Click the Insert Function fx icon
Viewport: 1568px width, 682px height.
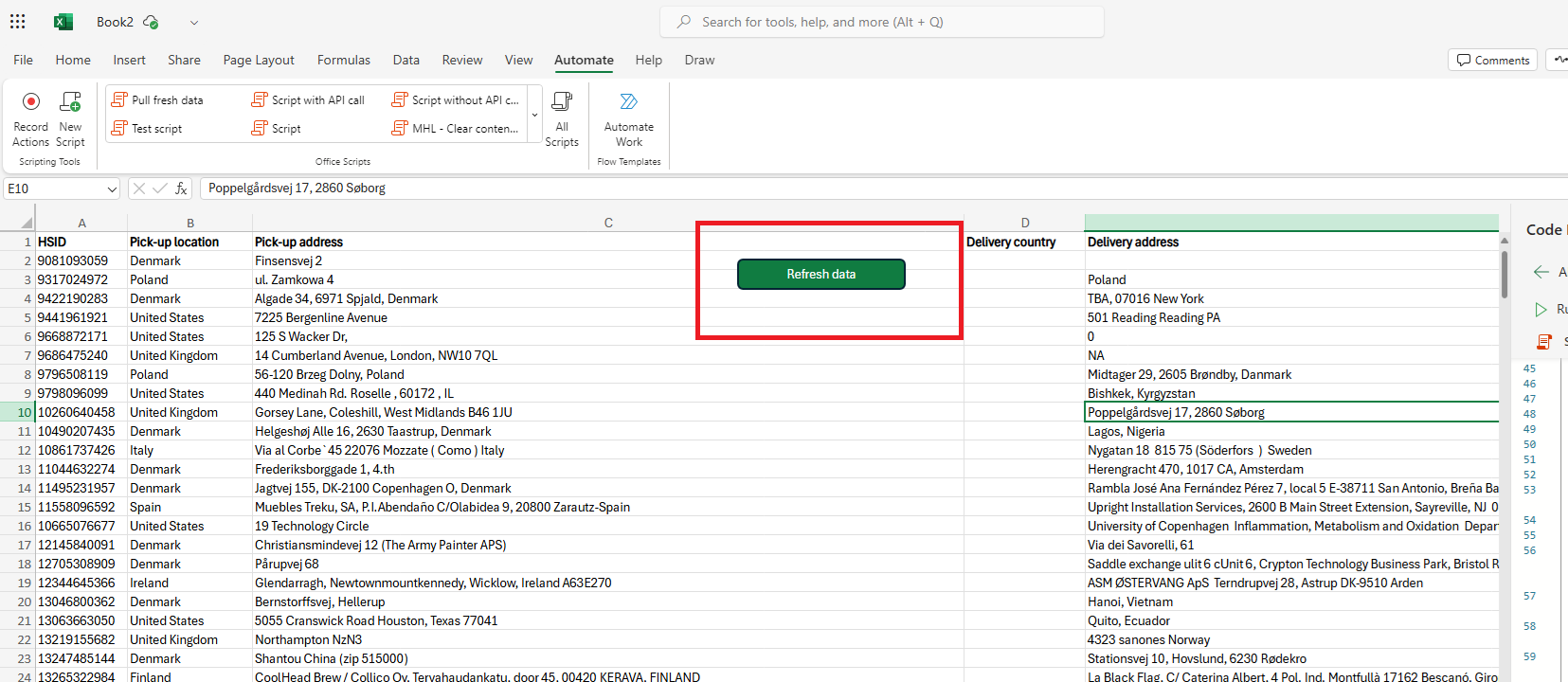[x=181, y=188]
